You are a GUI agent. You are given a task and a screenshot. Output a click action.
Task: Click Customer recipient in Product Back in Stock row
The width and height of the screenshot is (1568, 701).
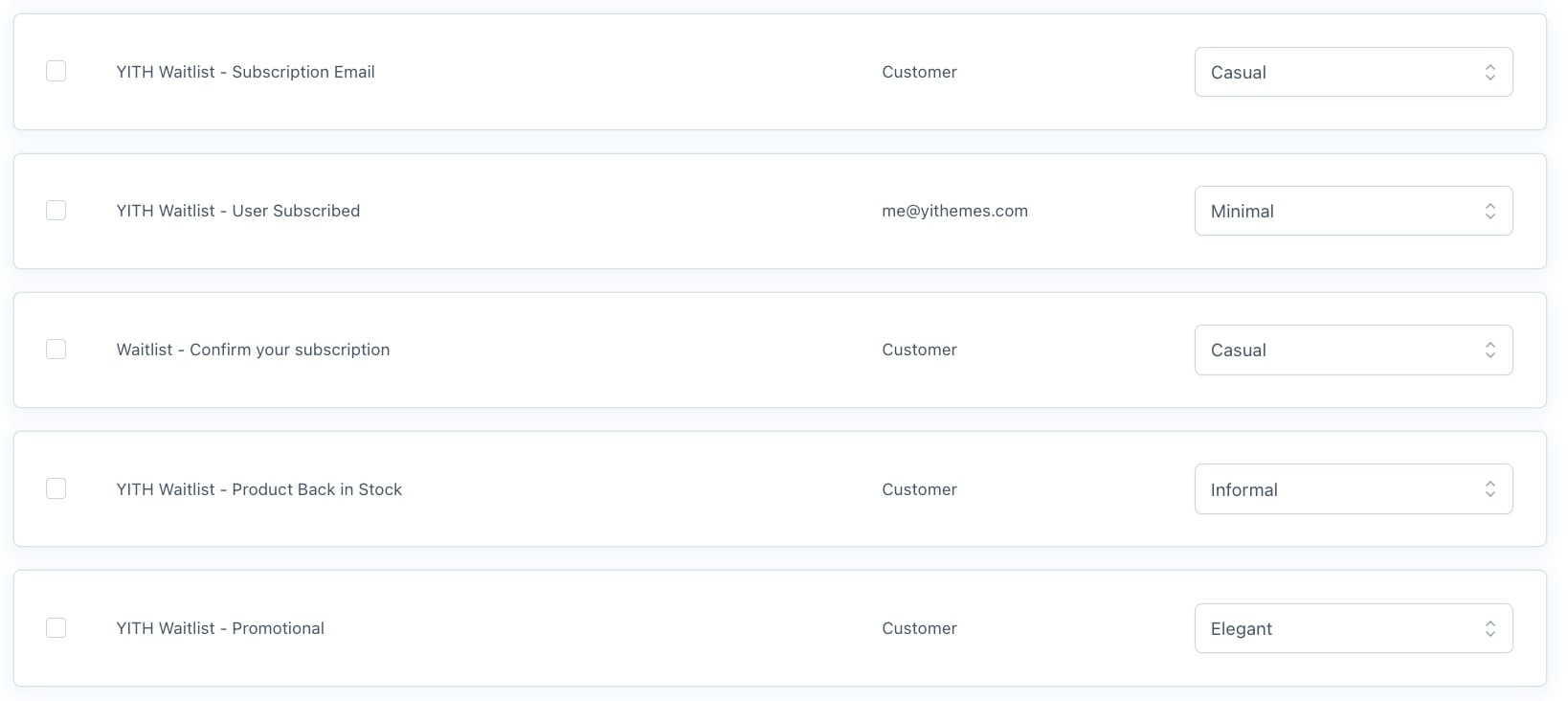919,489
